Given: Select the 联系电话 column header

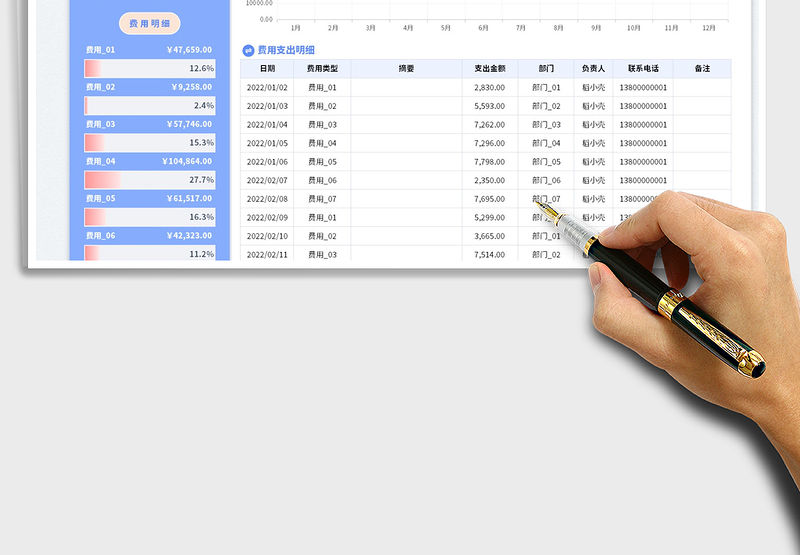Looking at the screenshot, I should (643, 69).
